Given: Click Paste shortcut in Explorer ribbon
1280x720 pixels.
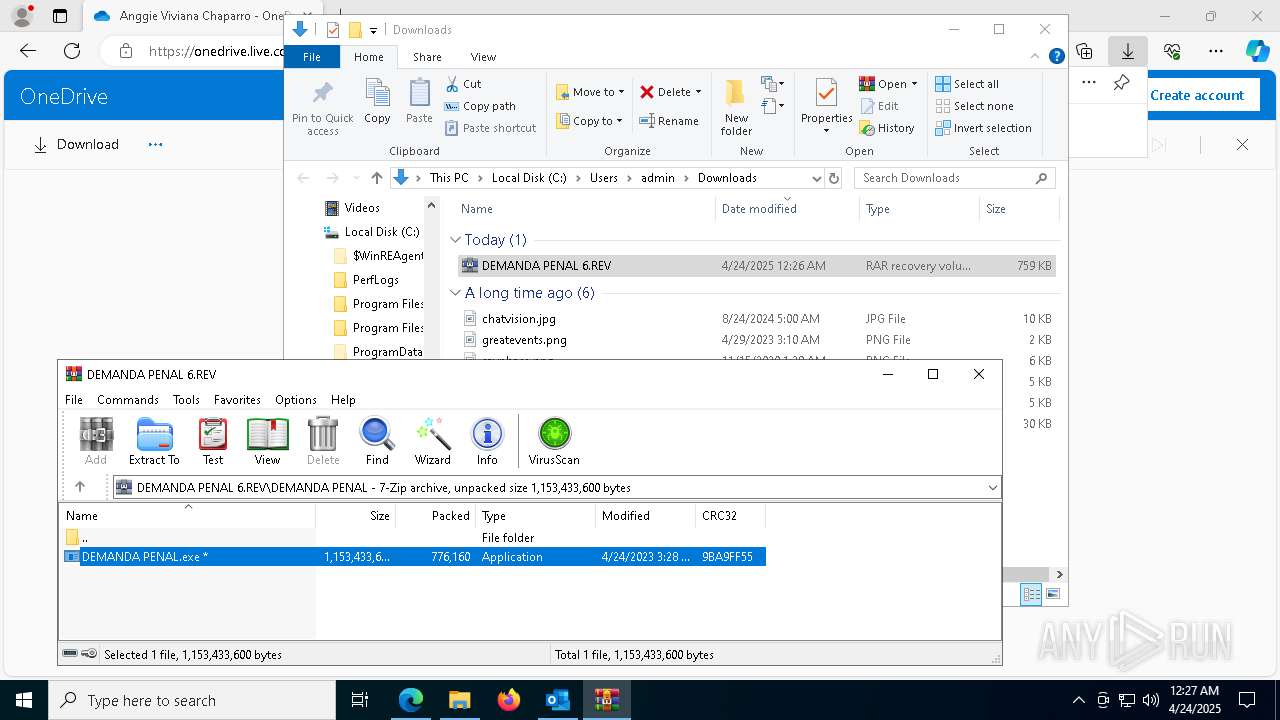Looking at the screenshot, I should (491, 128).
